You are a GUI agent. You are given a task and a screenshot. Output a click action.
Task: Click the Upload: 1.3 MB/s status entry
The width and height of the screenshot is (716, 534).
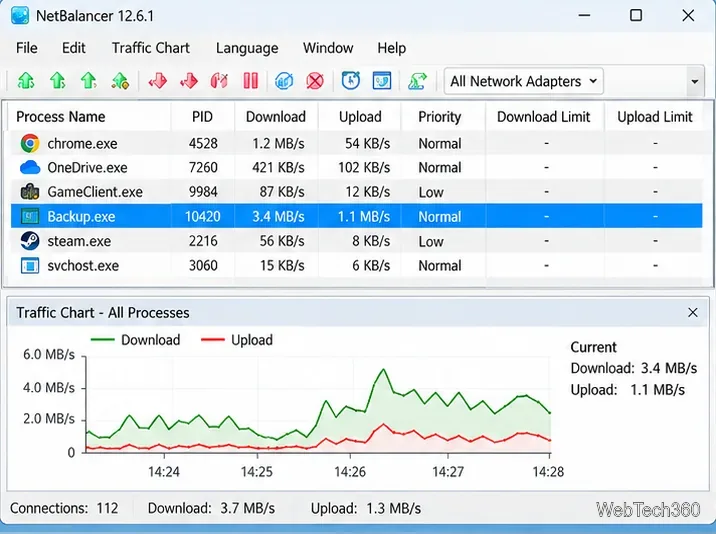tap(366, 508)
